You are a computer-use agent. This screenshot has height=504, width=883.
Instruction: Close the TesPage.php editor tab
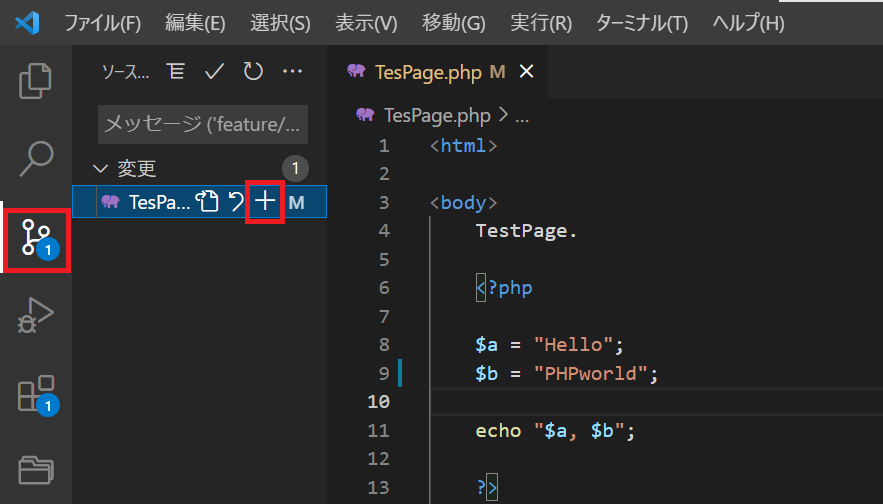[x=526, y=72]
